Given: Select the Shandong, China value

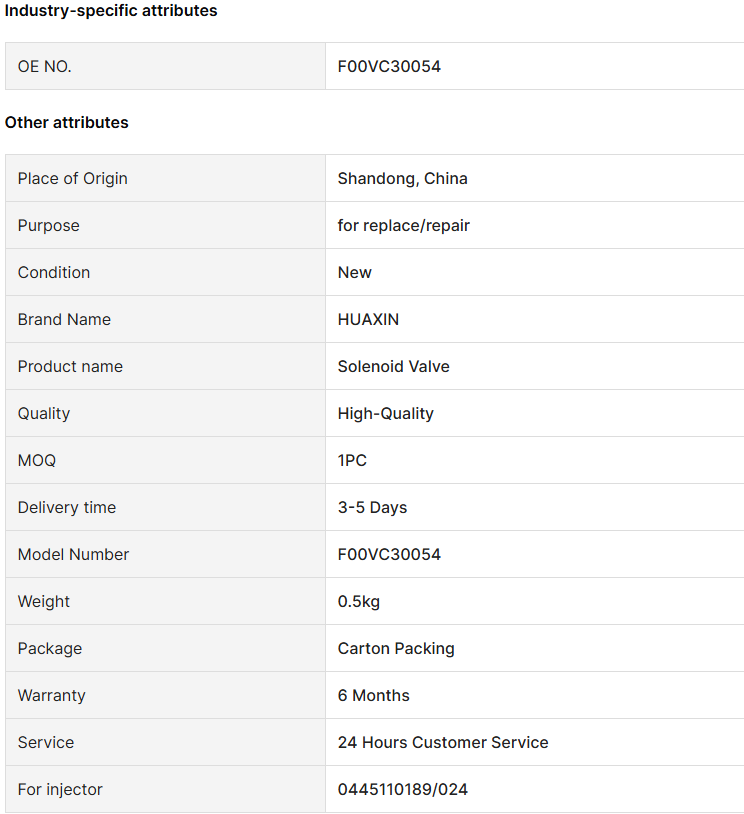Looking at the screenshot, I should pyautogui.click(x=402, y=179).
